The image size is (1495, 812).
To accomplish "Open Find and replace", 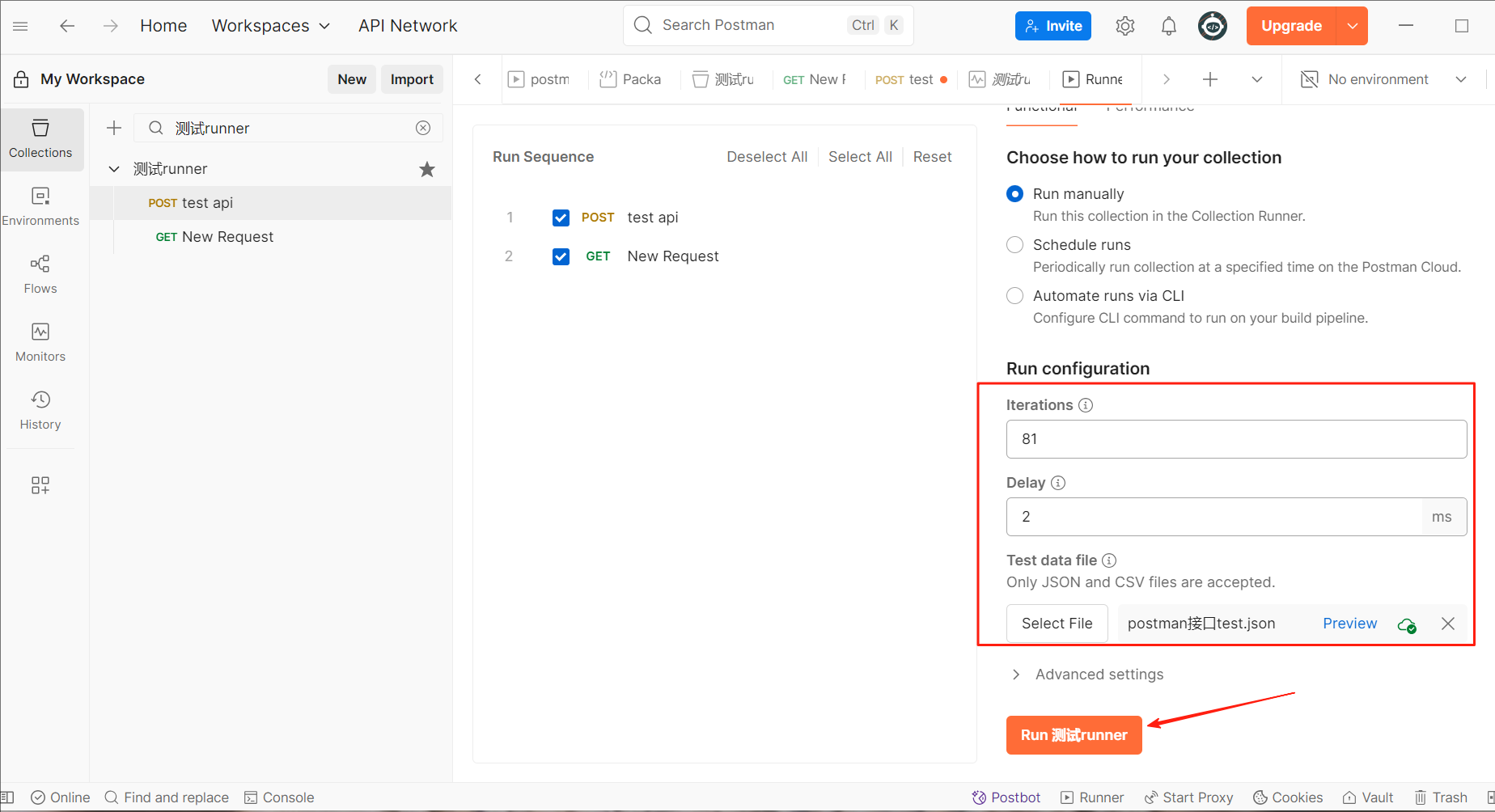I will (x=167, y=797).
